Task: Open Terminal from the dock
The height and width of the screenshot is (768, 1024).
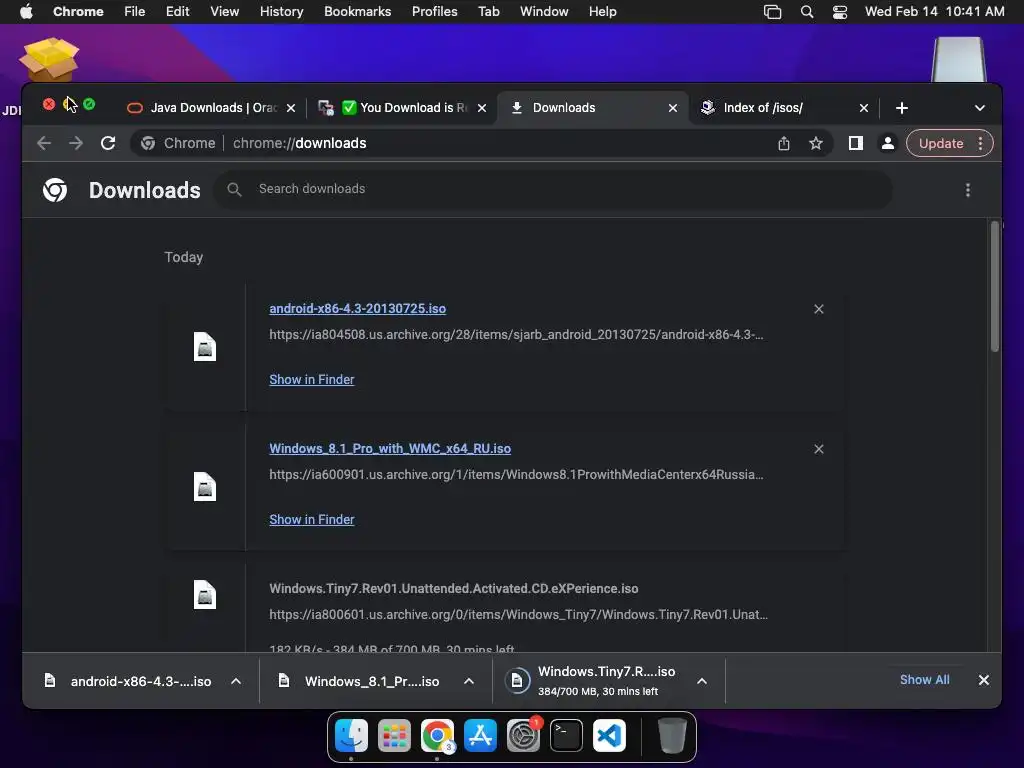Action: 566,736
